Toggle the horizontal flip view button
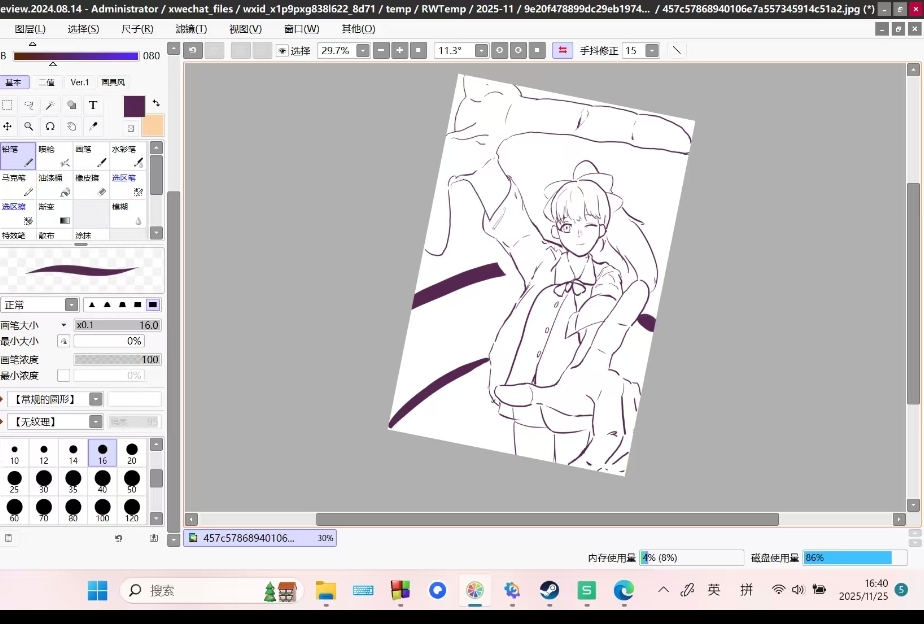Image resolution: width=924 pixels, height=624 pixels. [562, 50]
